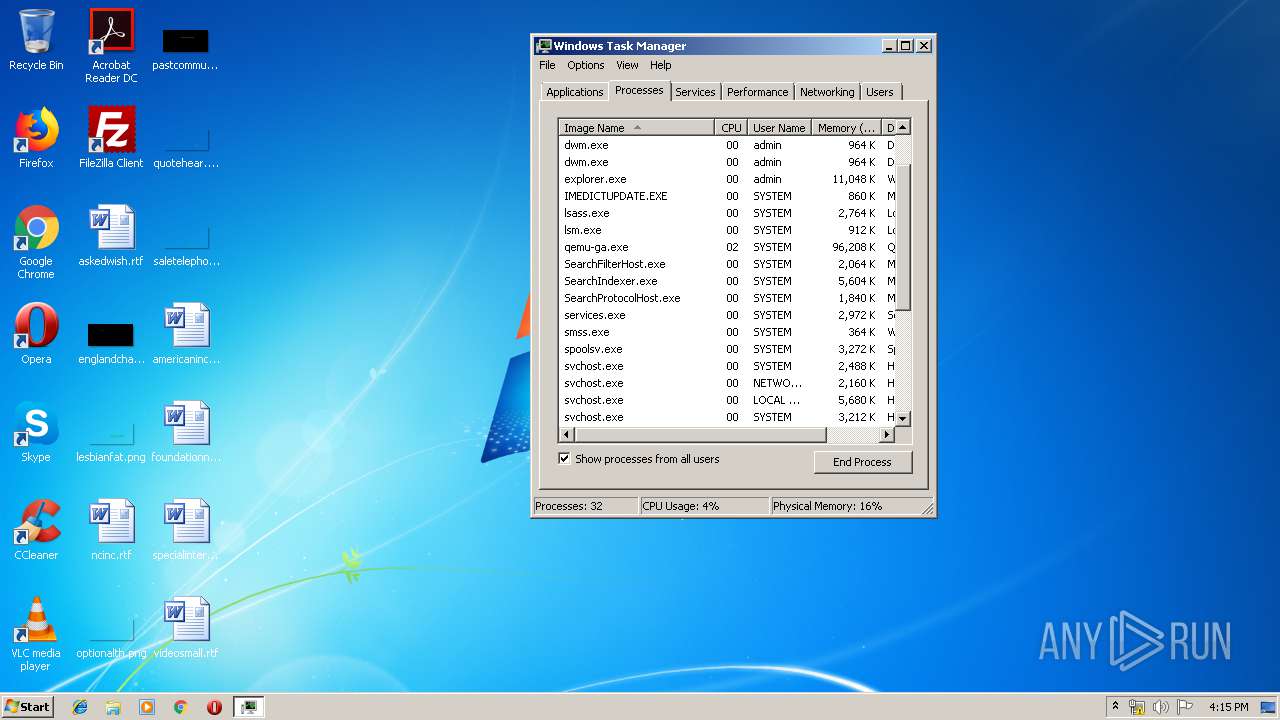Click the Start button

coord(27,707)
